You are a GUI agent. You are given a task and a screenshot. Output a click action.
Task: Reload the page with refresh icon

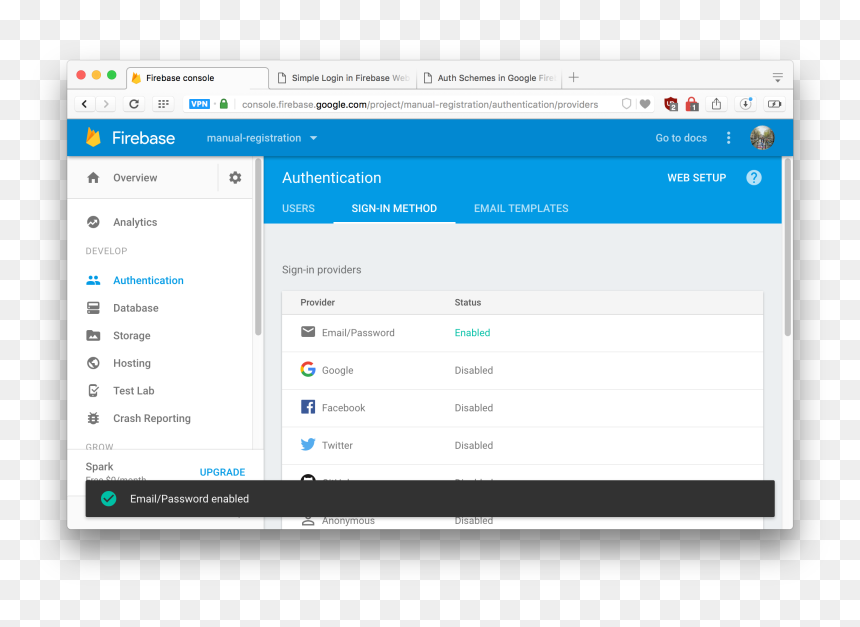134,104
